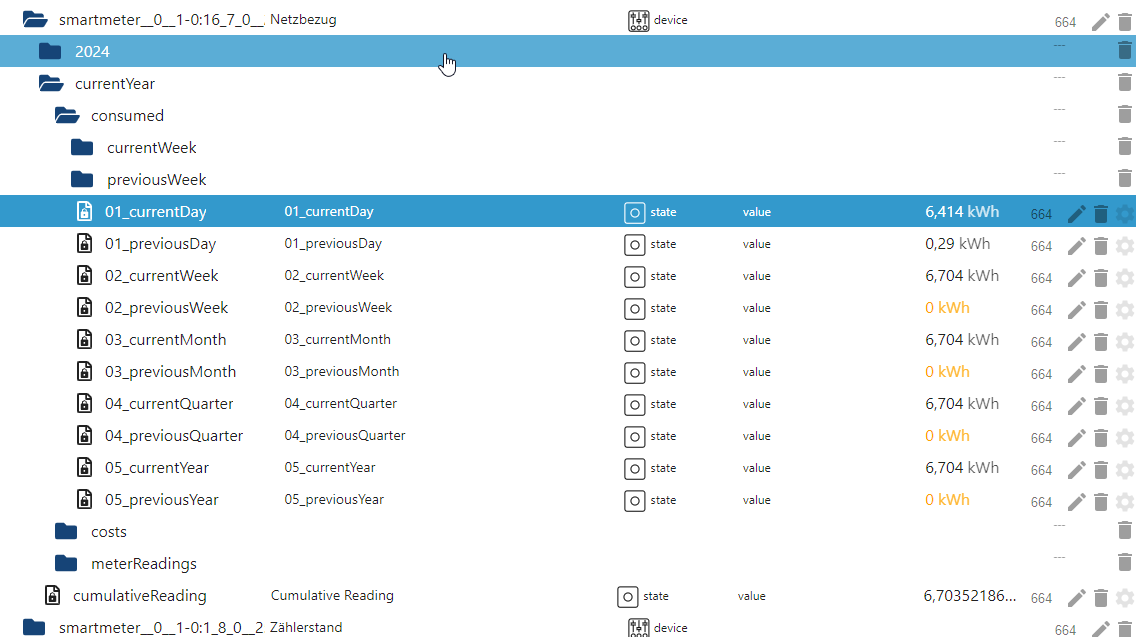Edit the Netzbezug device object
Image resolution: width=1136 pixels, height=637 pixels.
tap(1100, 22)
